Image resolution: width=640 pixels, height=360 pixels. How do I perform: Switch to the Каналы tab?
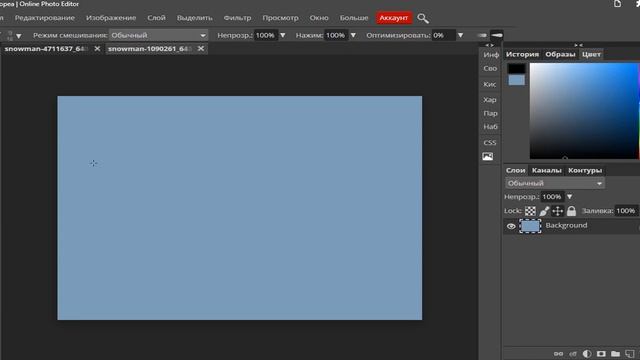point(547,170)
